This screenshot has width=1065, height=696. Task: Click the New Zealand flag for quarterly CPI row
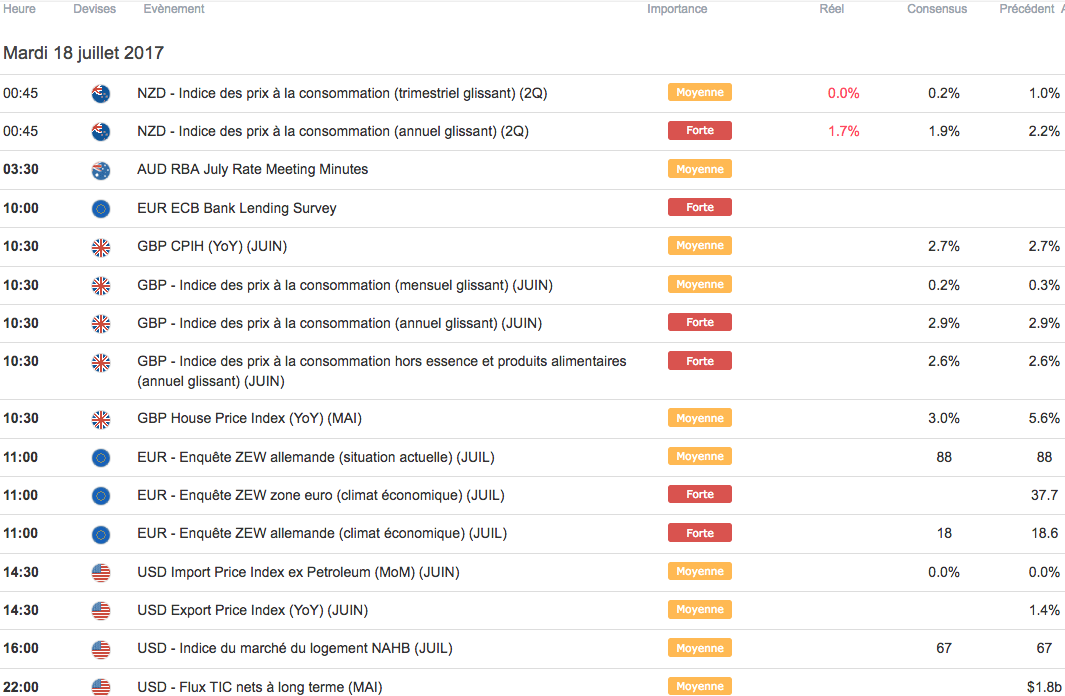coord(101,93)
